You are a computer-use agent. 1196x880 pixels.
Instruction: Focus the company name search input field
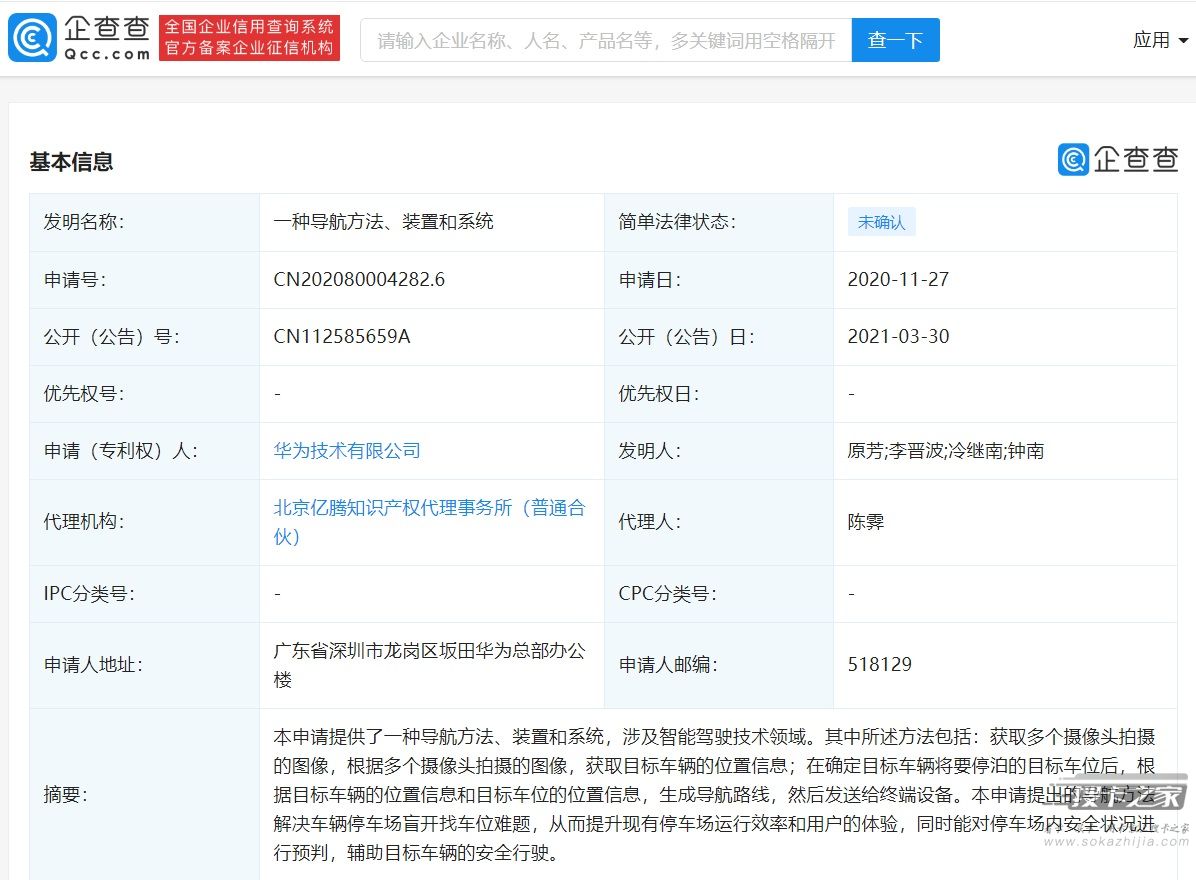606,40
